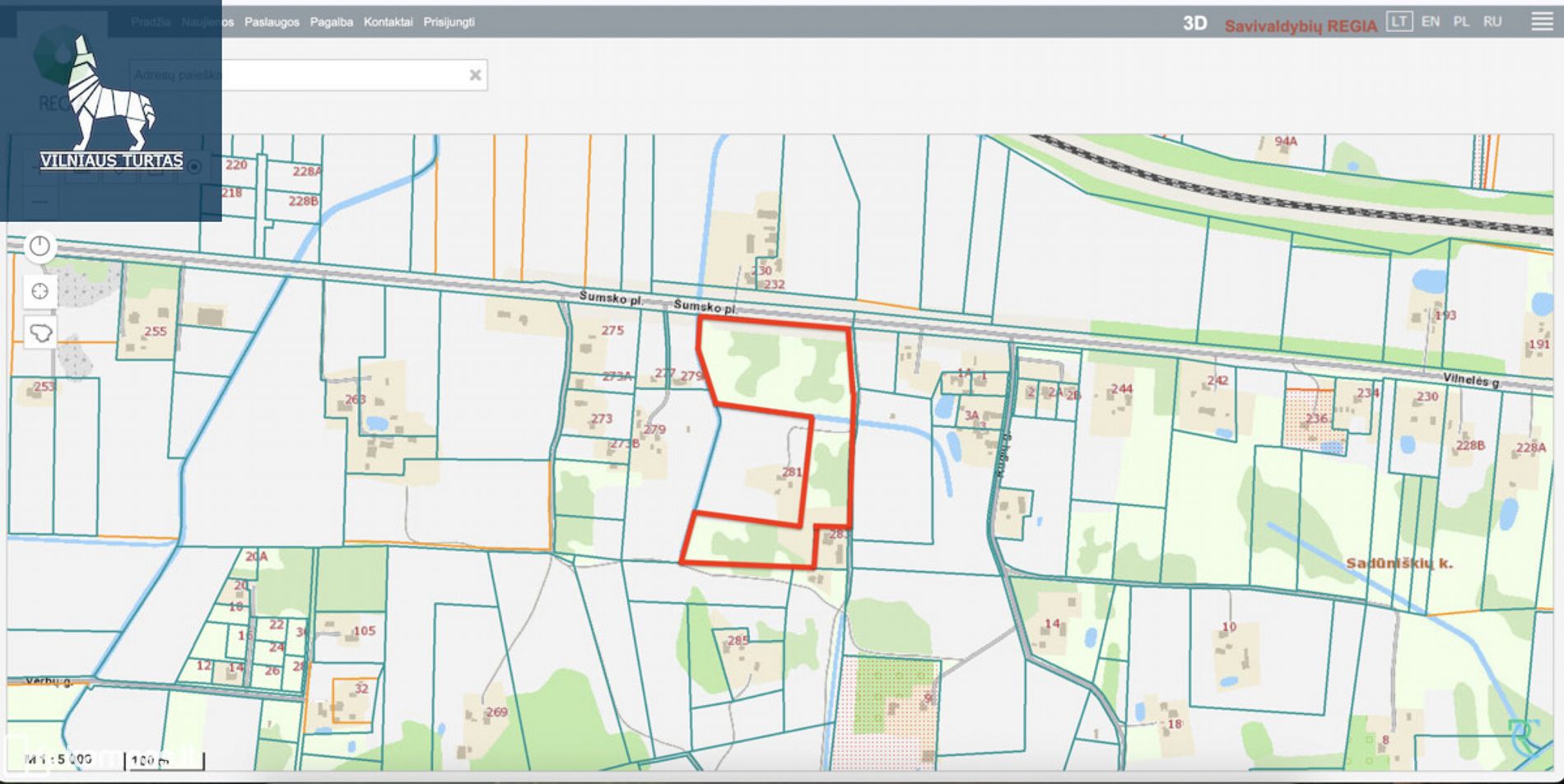Select the Lithuania outline map icon
The height and width of the screenshot is (784, 1564).
(x=40, y=333)
